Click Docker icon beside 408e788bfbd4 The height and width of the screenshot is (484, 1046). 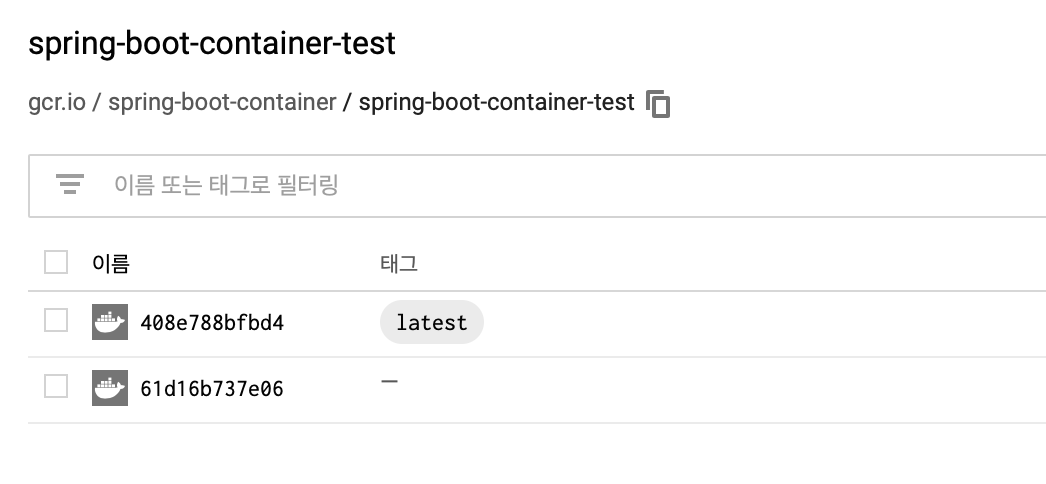[110, 322]
